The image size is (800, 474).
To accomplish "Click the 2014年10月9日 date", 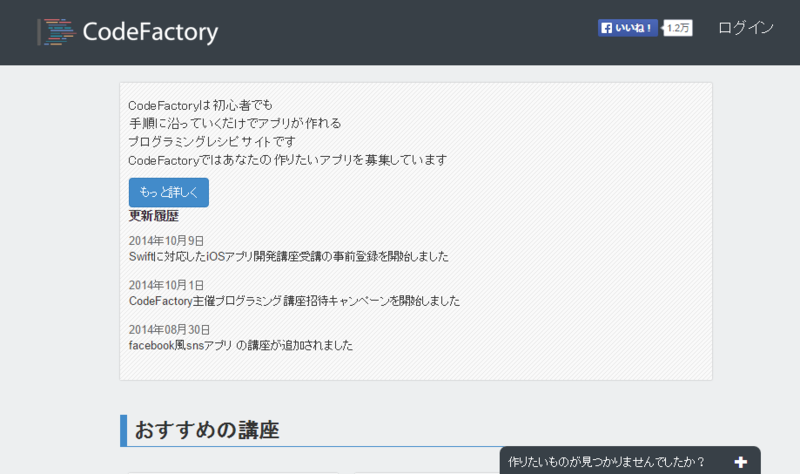I will 166,240.
